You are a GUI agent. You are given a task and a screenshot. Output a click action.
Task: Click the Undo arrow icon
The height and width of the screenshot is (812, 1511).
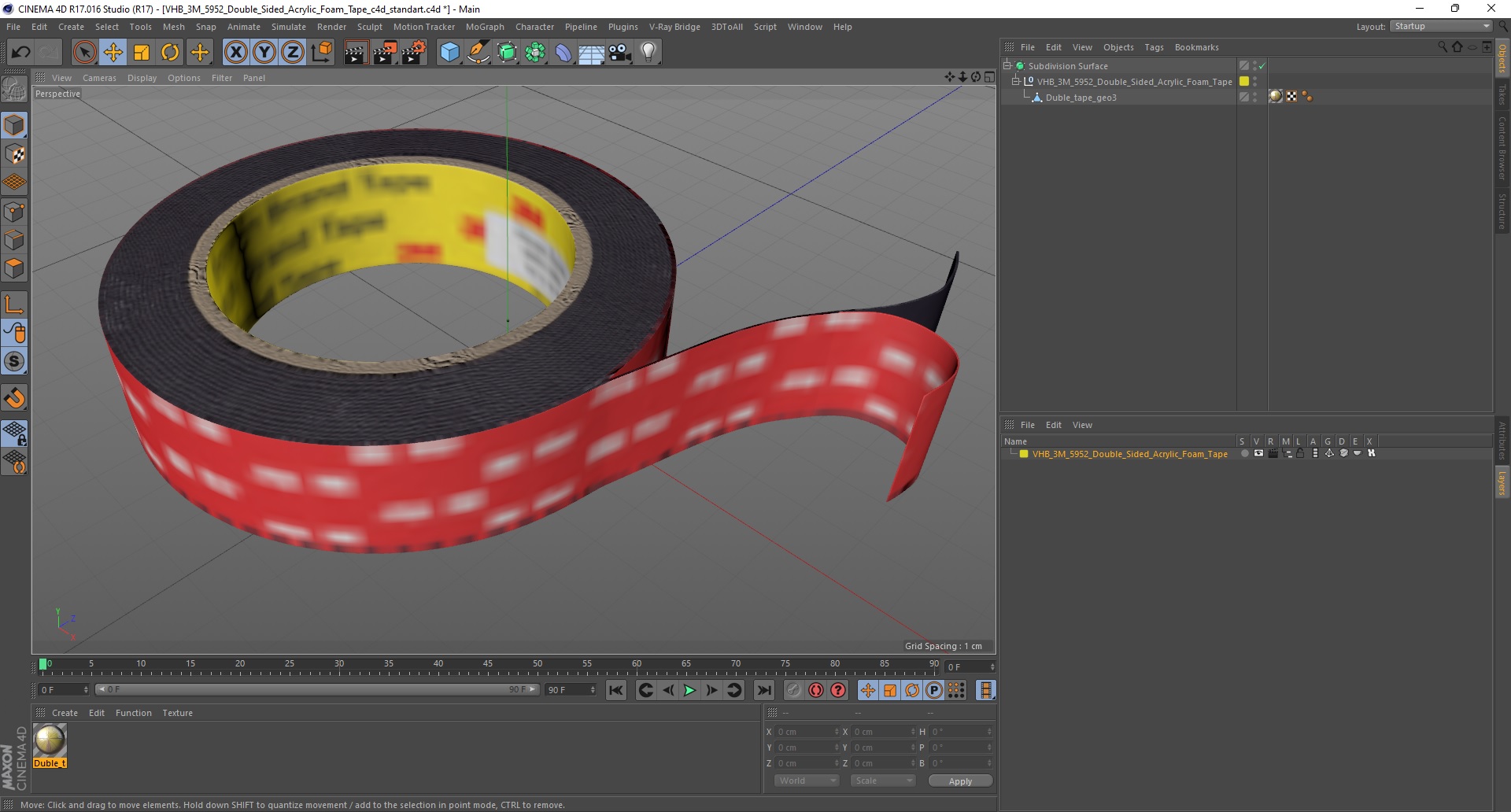click(x=21, y=53)
